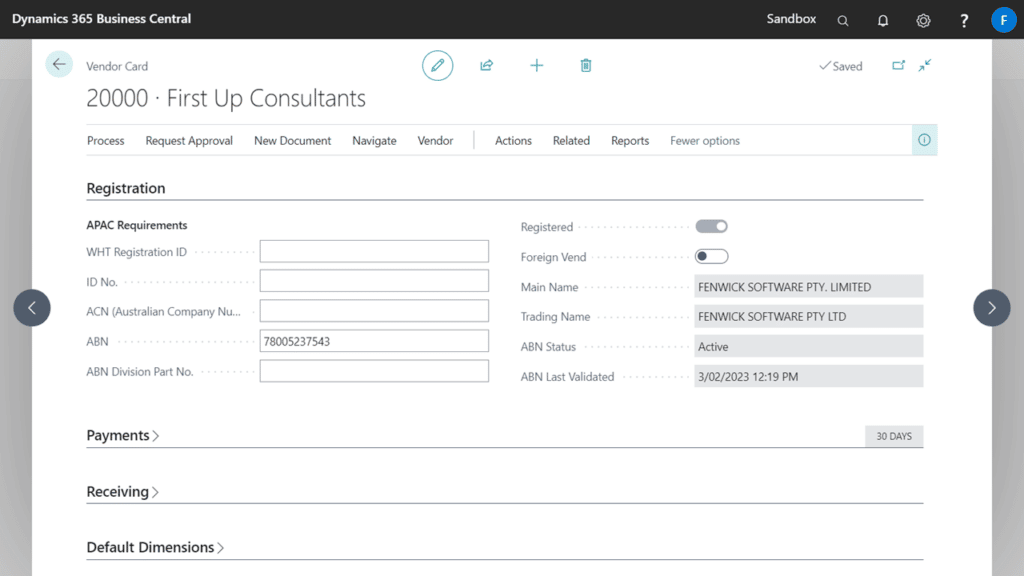
Task: Open the edit pencil icon
Action: coord(437,64)
